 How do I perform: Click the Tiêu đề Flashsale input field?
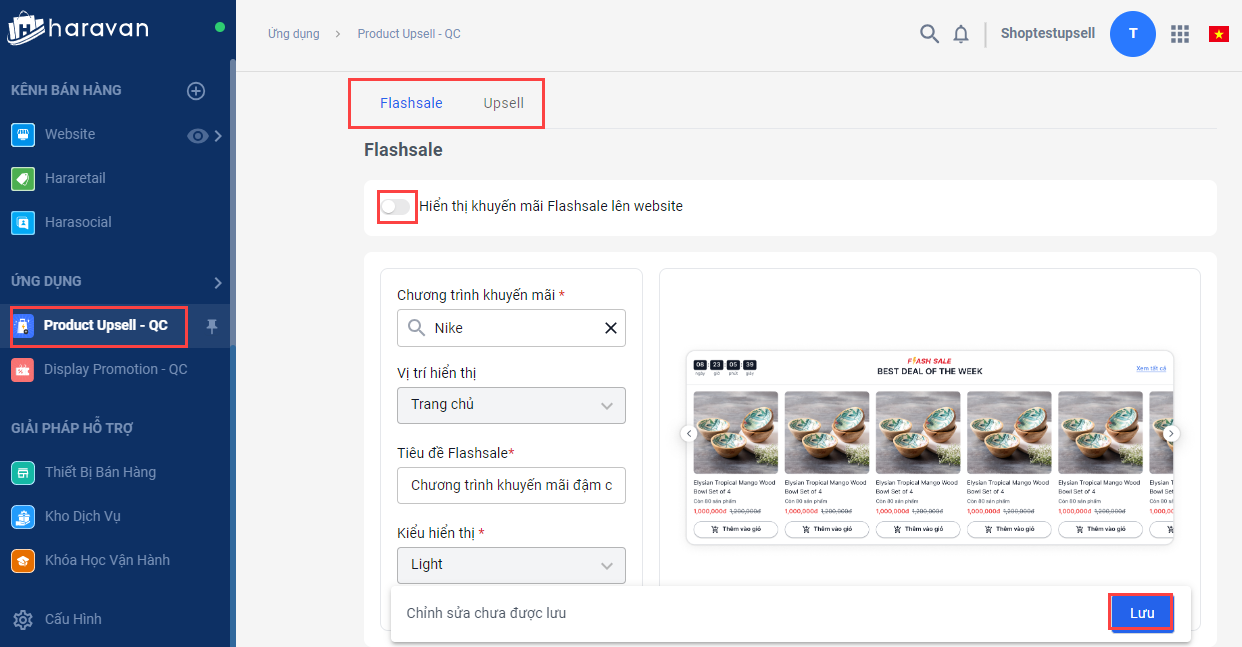511,485
